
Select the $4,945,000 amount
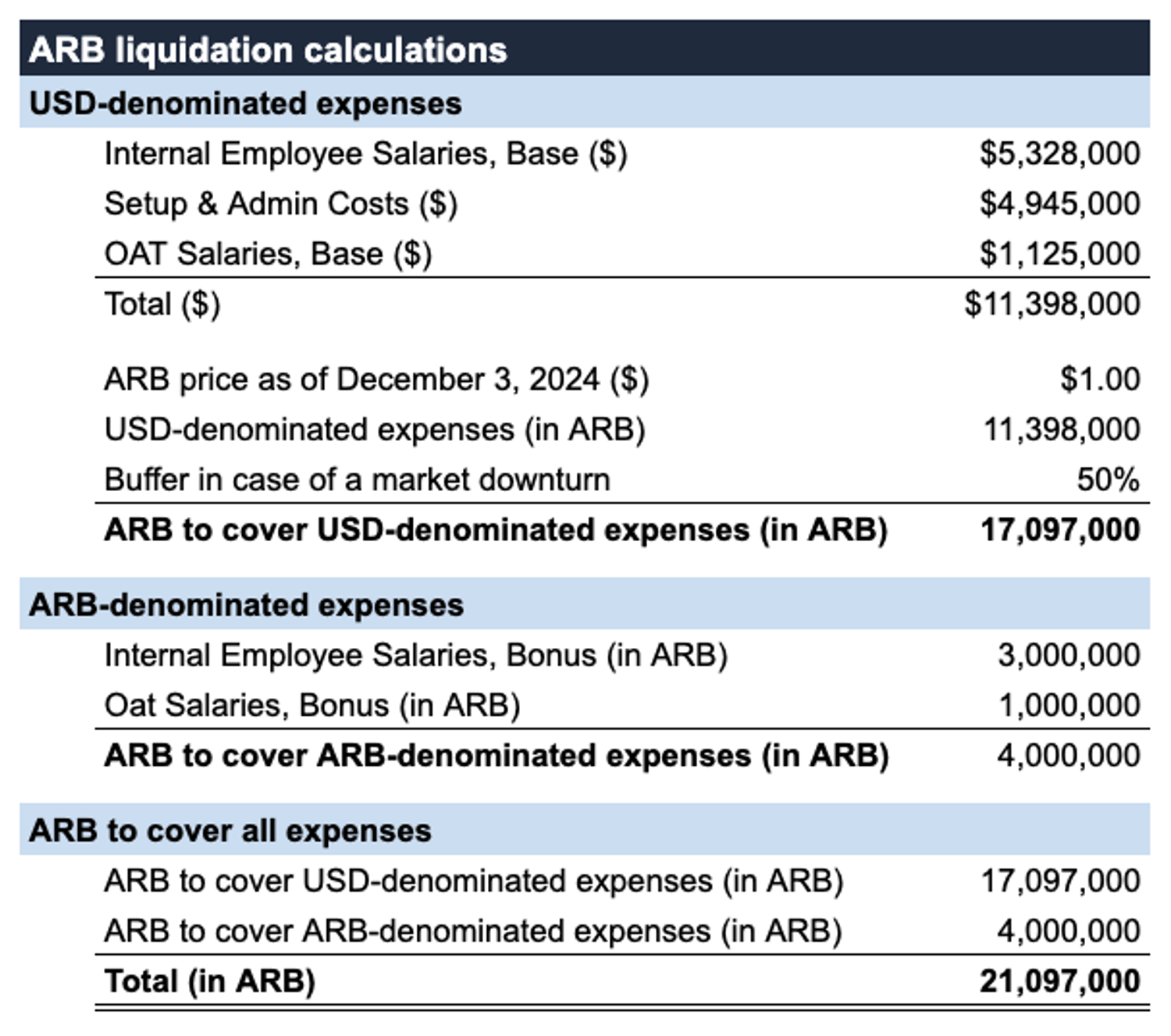(x=1059, y=204)
